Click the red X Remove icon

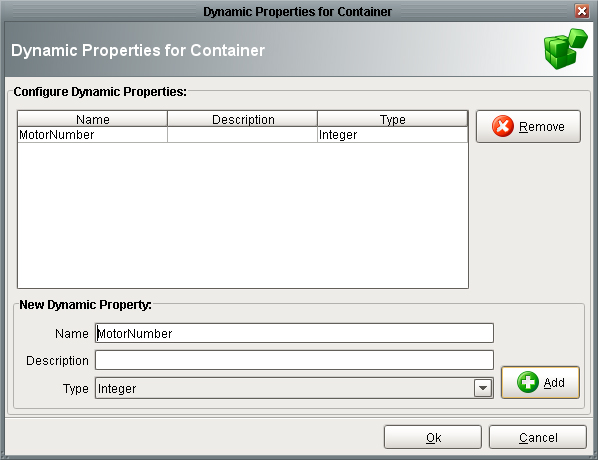503,126
